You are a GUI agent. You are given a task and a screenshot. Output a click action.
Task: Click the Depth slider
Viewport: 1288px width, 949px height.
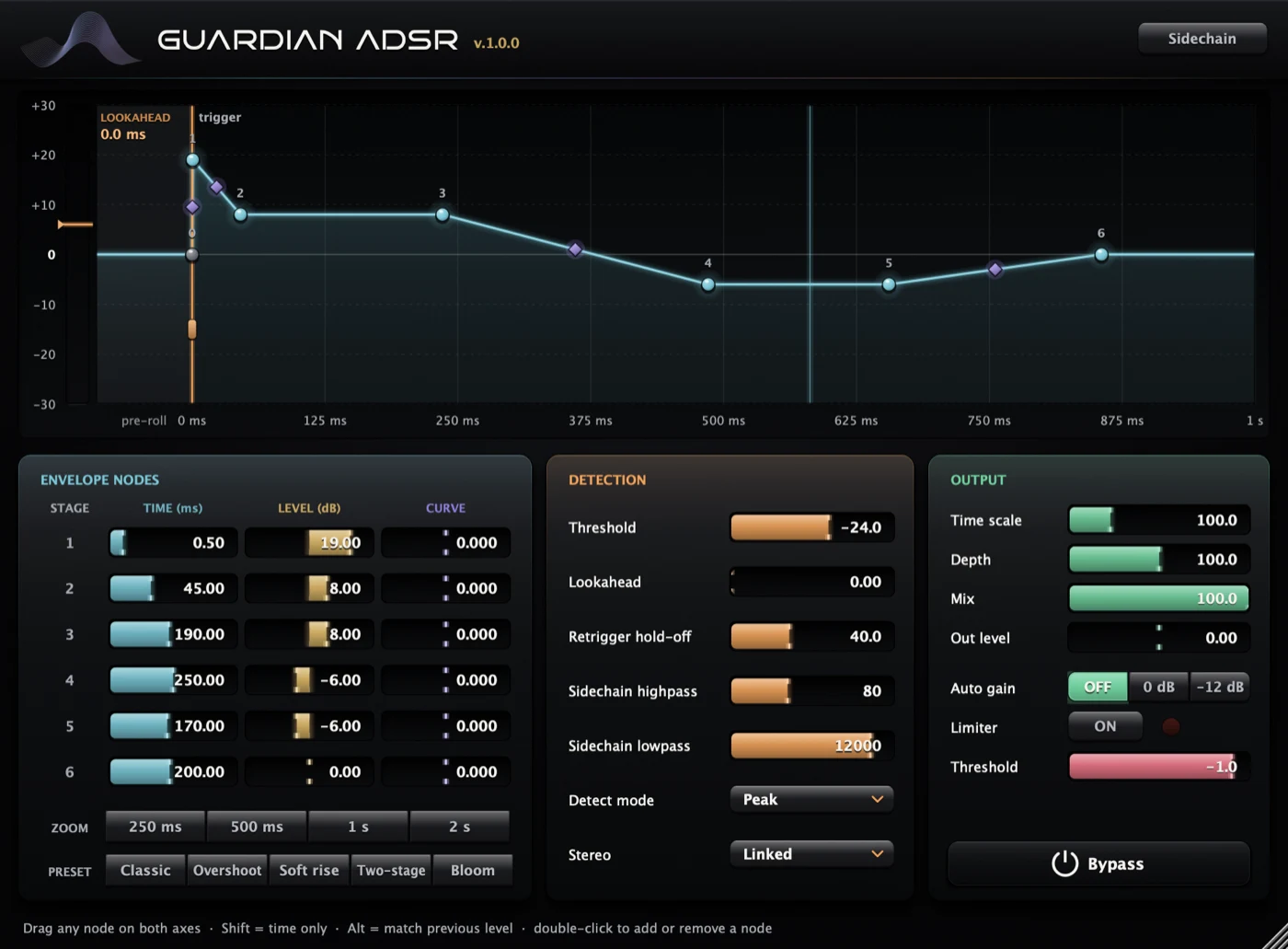(x=1158, y=559)
